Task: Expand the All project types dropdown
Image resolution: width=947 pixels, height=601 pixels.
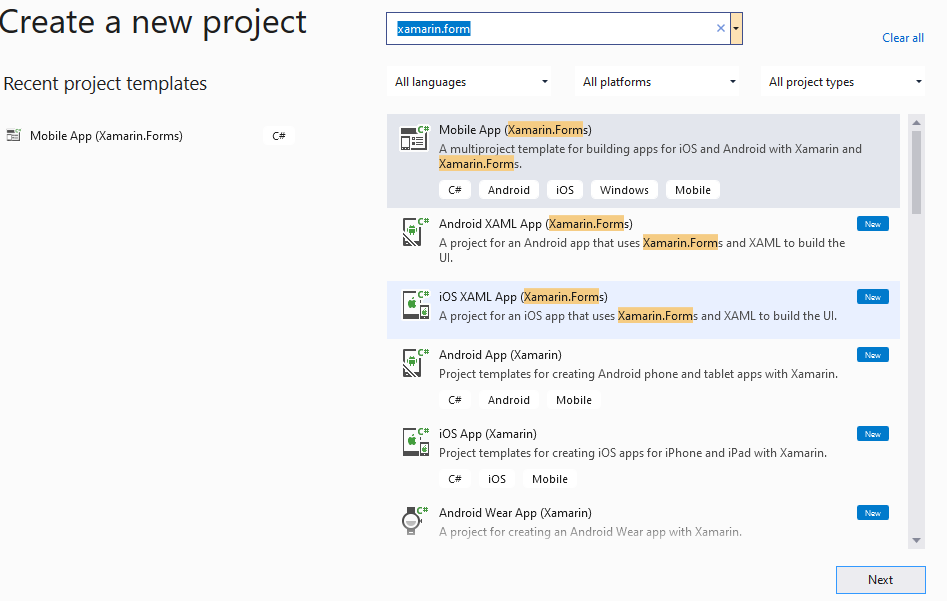Action: pos(846,82)
